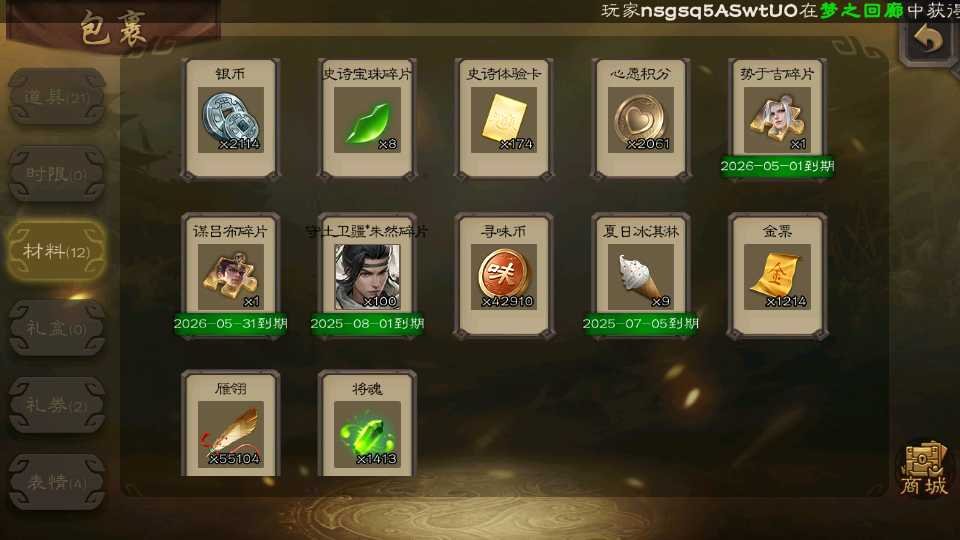Switch to the 道具 tab
Image resolution: width=960 pixels, height=540 pixels.
click(56, 97)
